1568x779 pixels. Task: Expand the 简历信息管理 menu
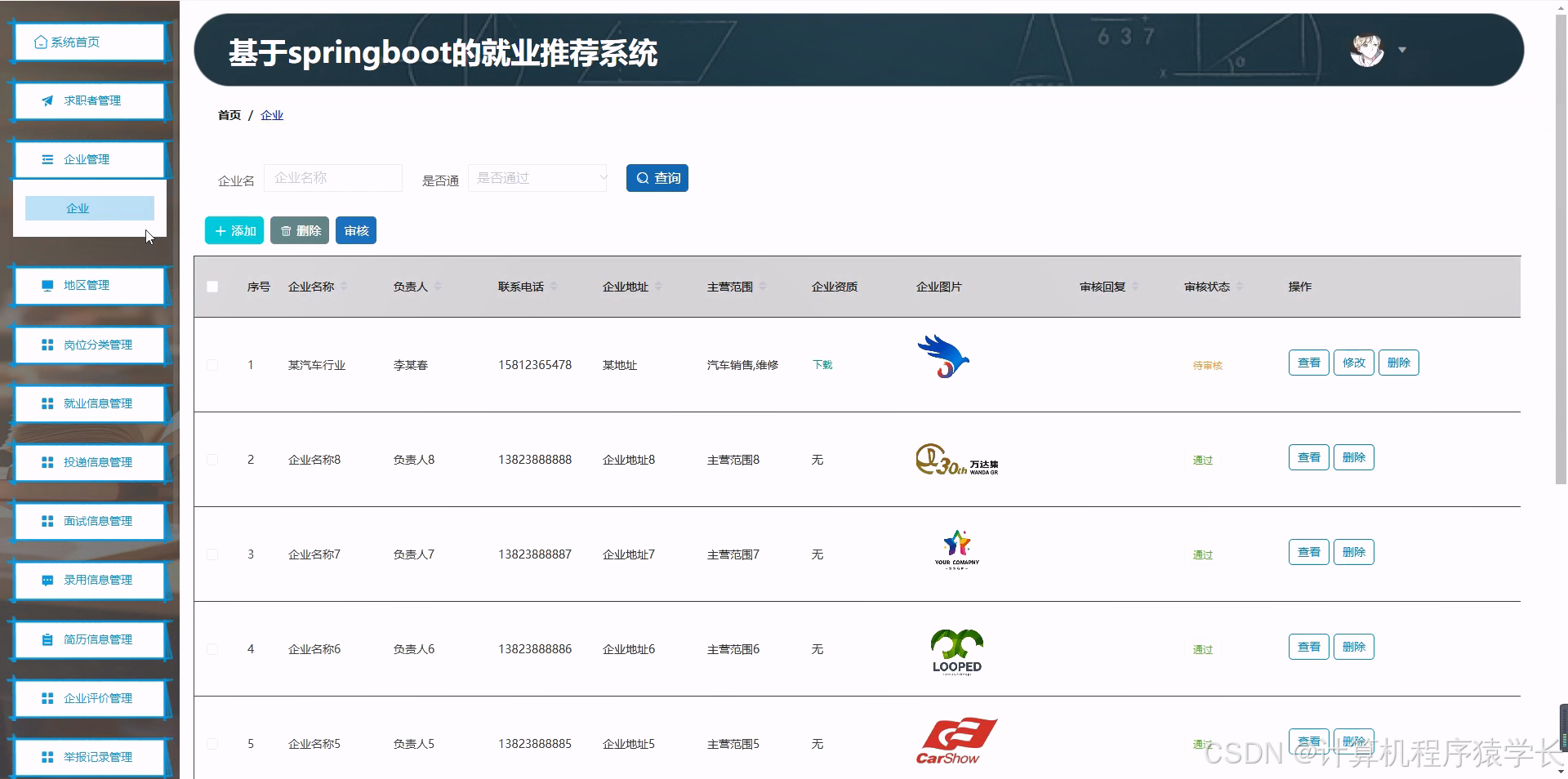[x=90, y=639]
